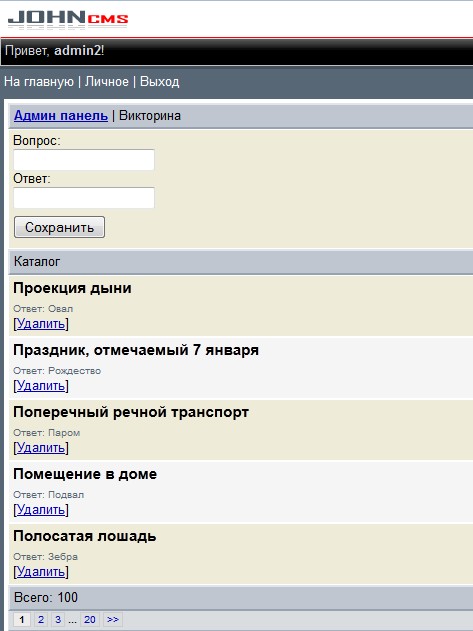The width and height of the screenshot is (473, 631).
Task: Delete the Помещение в доме question
Action: [41, 509]
